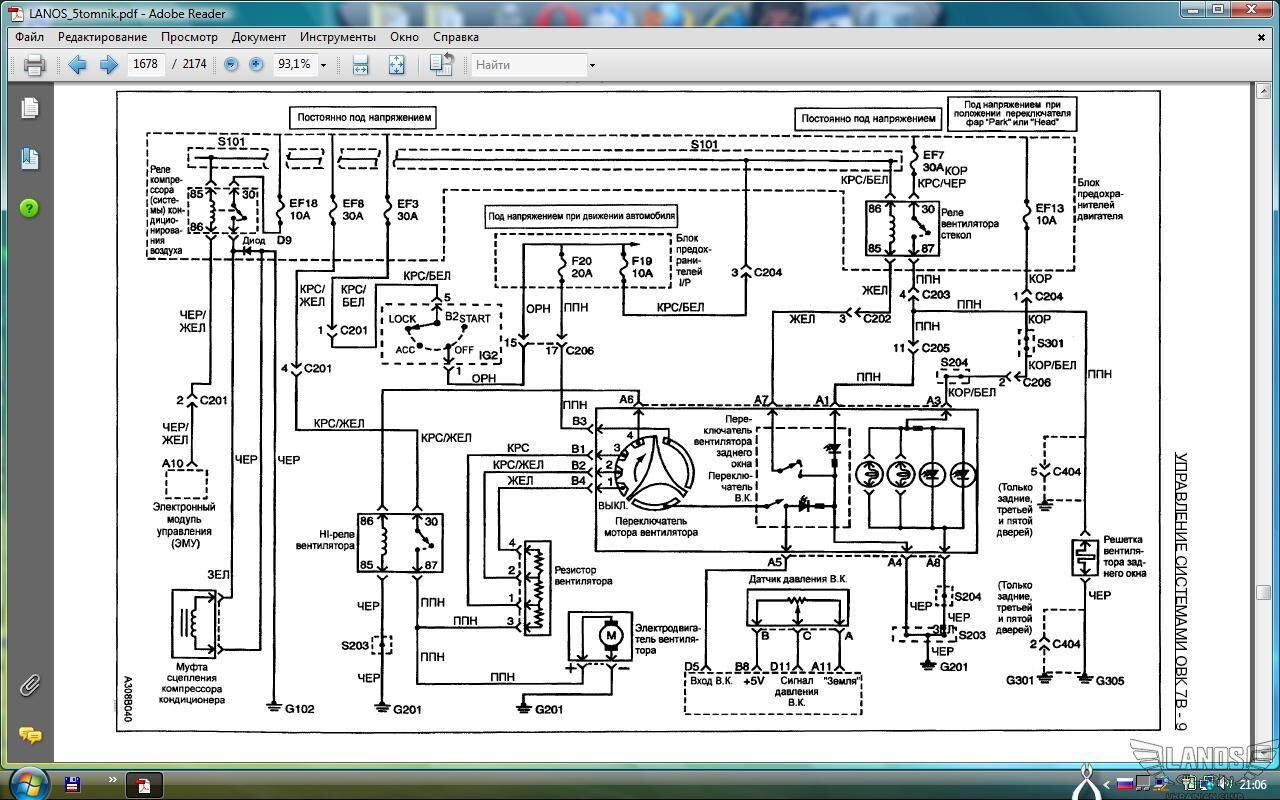Open the Просмотр menu
This screenshot has width=1280, height=800.
pyautogui.click(x=189, y=36)
